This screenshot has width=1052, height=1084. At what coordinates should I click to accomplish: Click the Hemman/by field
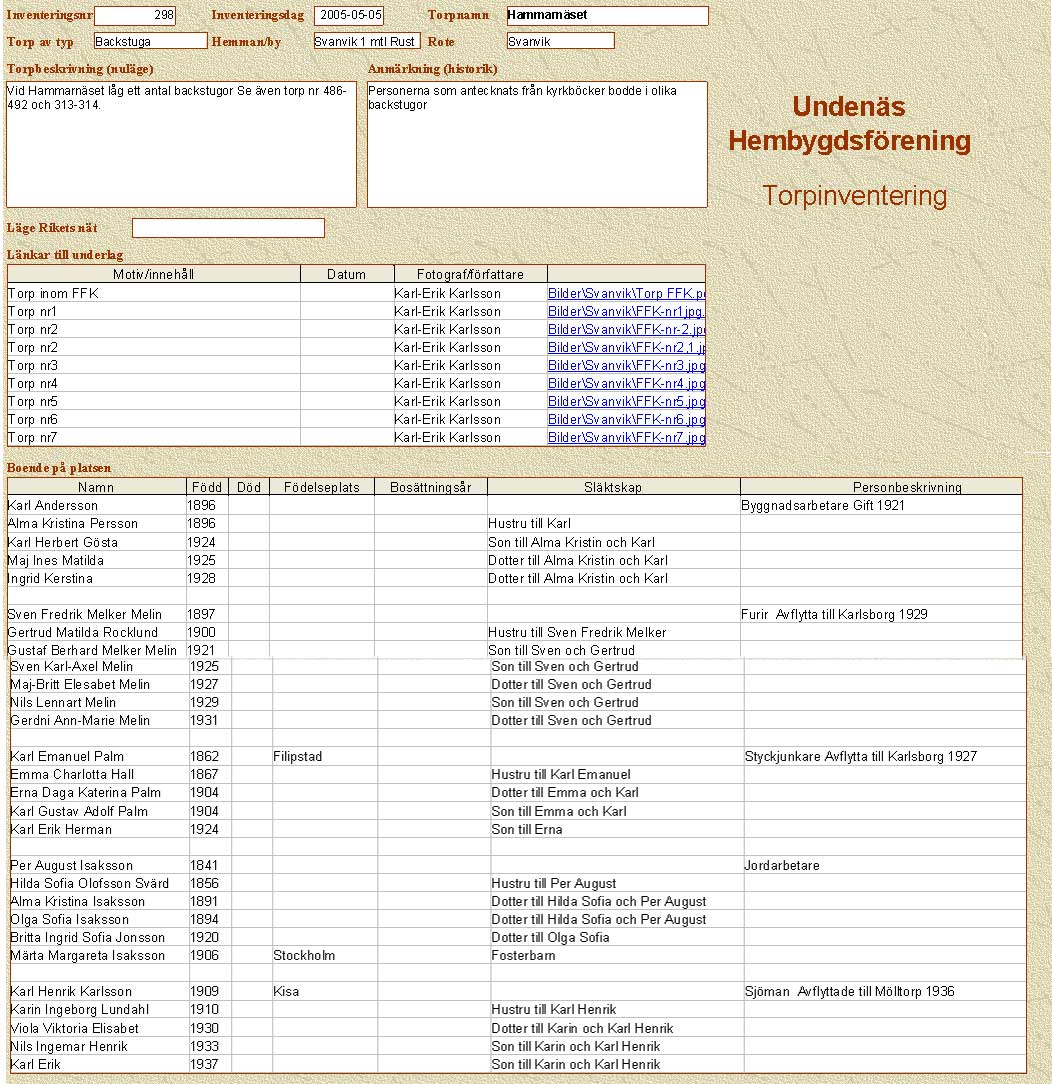coord(364,41)
